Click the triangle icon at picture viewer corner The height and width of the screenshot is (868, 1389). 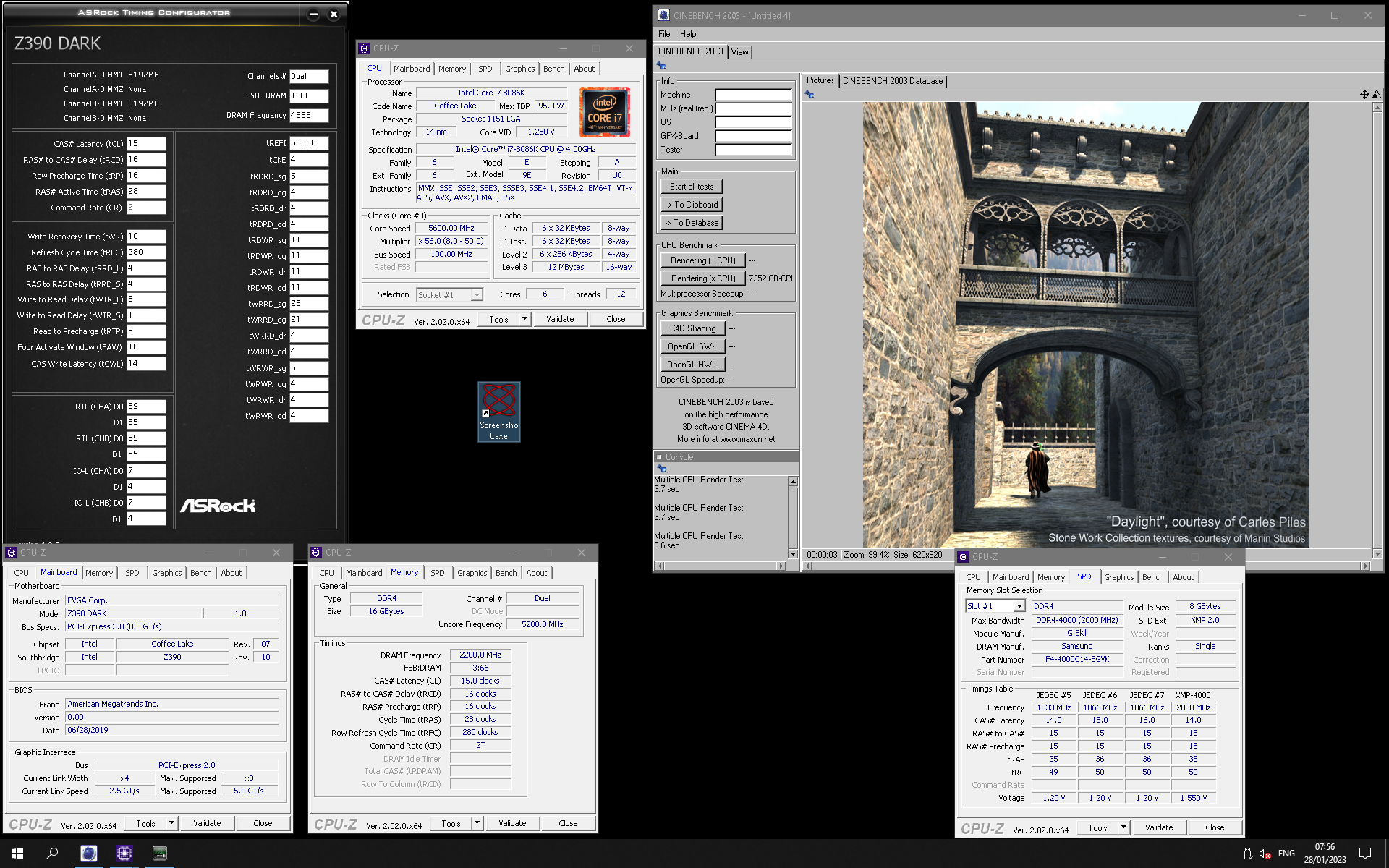click(x=1377, y=95)
